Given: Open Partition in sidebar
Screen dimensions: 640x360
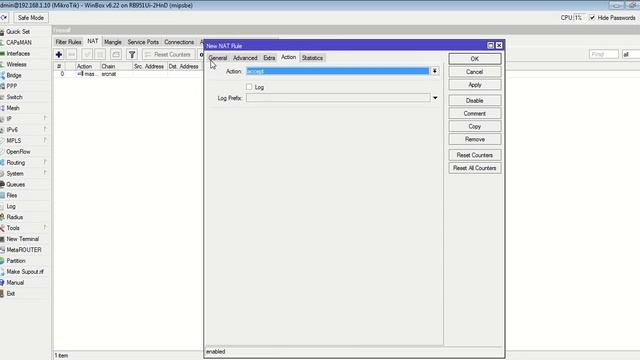Looking at the screenshot, I should pos(16,261).
